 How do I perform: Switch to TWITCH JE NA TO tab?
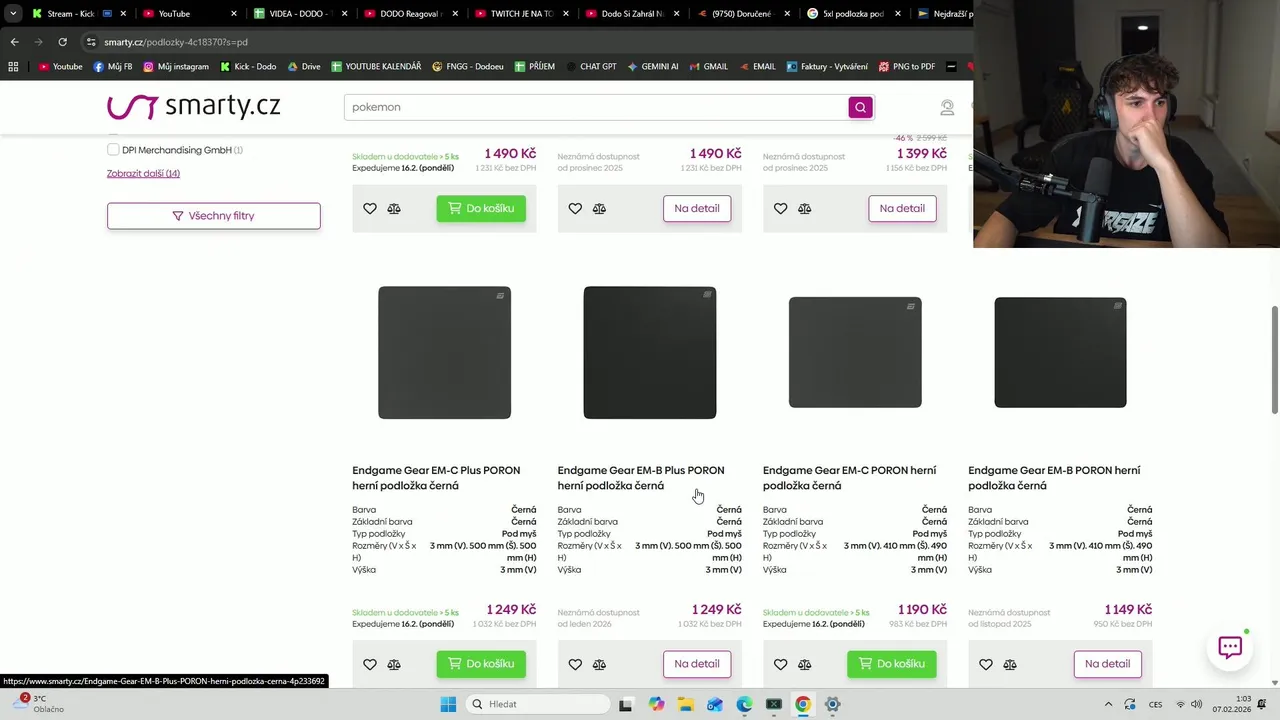coord(520,14)
